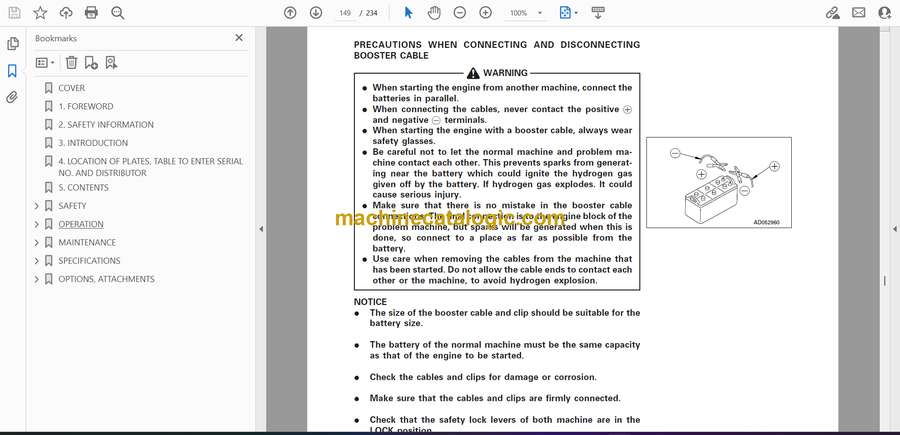Screen dimensions: 900x435
Task: Delete the selected bookmark with trash icon
Action: pos(71,63)
